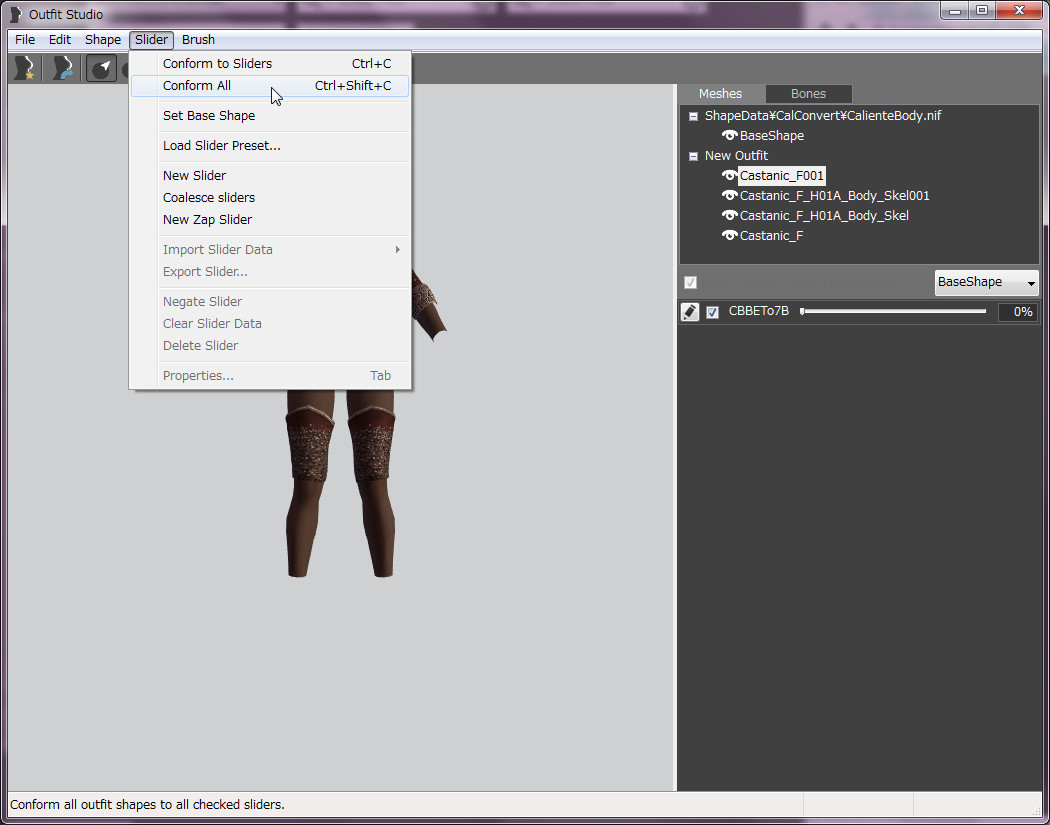The image size is (1050, 825).
Task: Toggle eye icon next to Castanic_F
Action: point(730,236)
